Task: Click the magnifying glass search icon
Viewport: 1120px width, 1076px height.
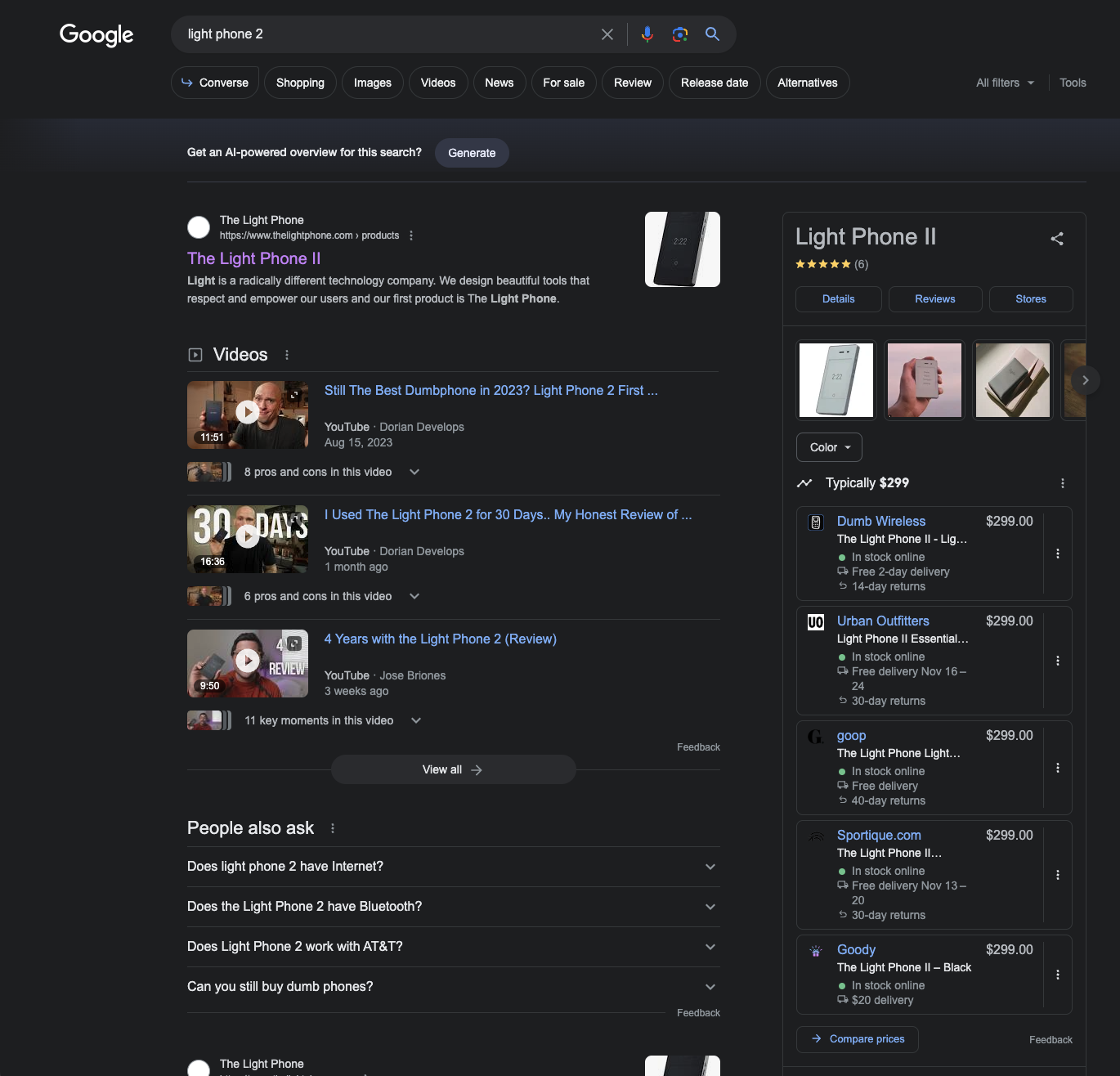Action: [712, 34]
